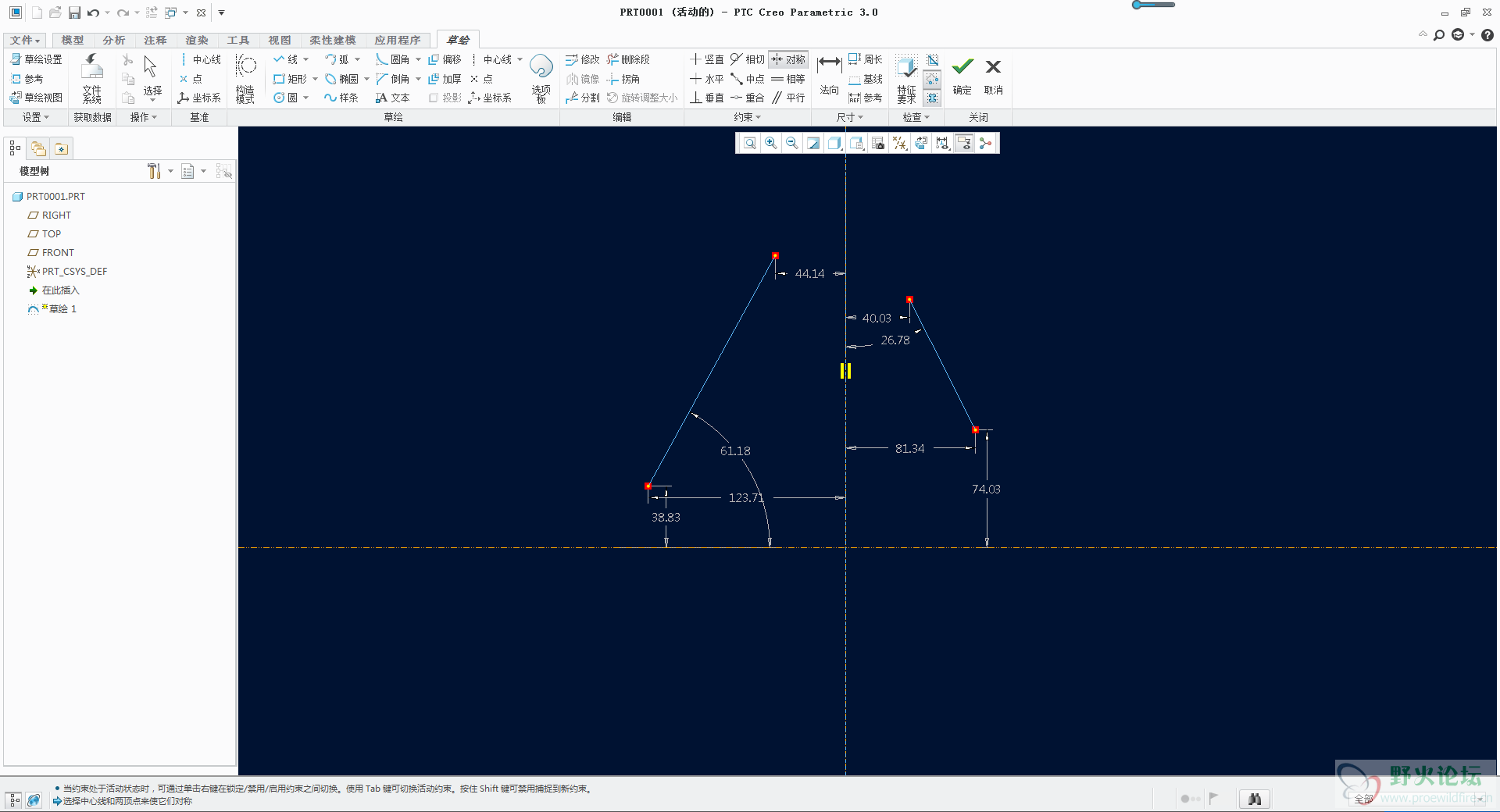Switch to the 注释 annotate tab
The width and height of the screenshot is (1500, 812).
click(155, 40)
